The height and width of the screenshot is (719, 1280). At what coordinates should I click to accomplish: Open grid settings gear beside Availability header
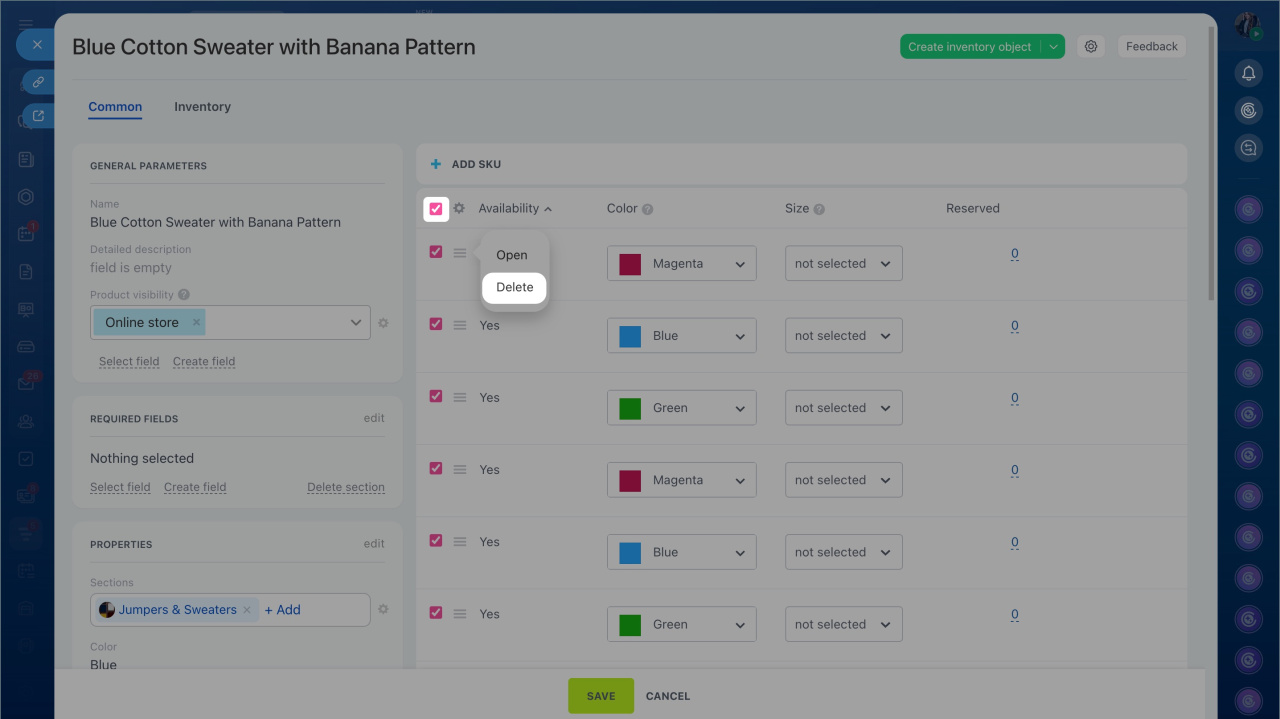point(459,209)
